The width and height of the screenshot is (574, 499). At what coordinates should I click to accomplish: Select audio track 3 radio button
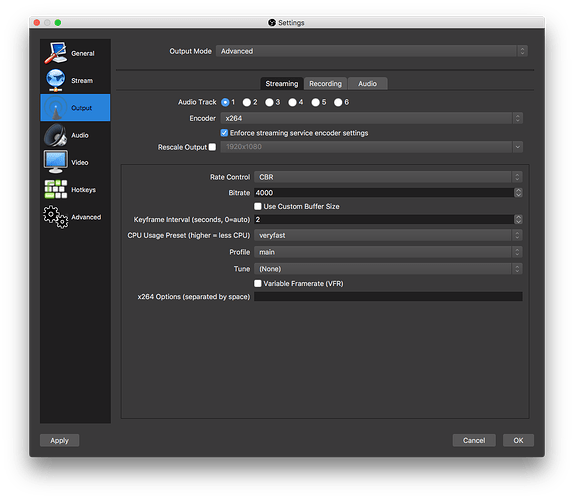coord(269,102)
